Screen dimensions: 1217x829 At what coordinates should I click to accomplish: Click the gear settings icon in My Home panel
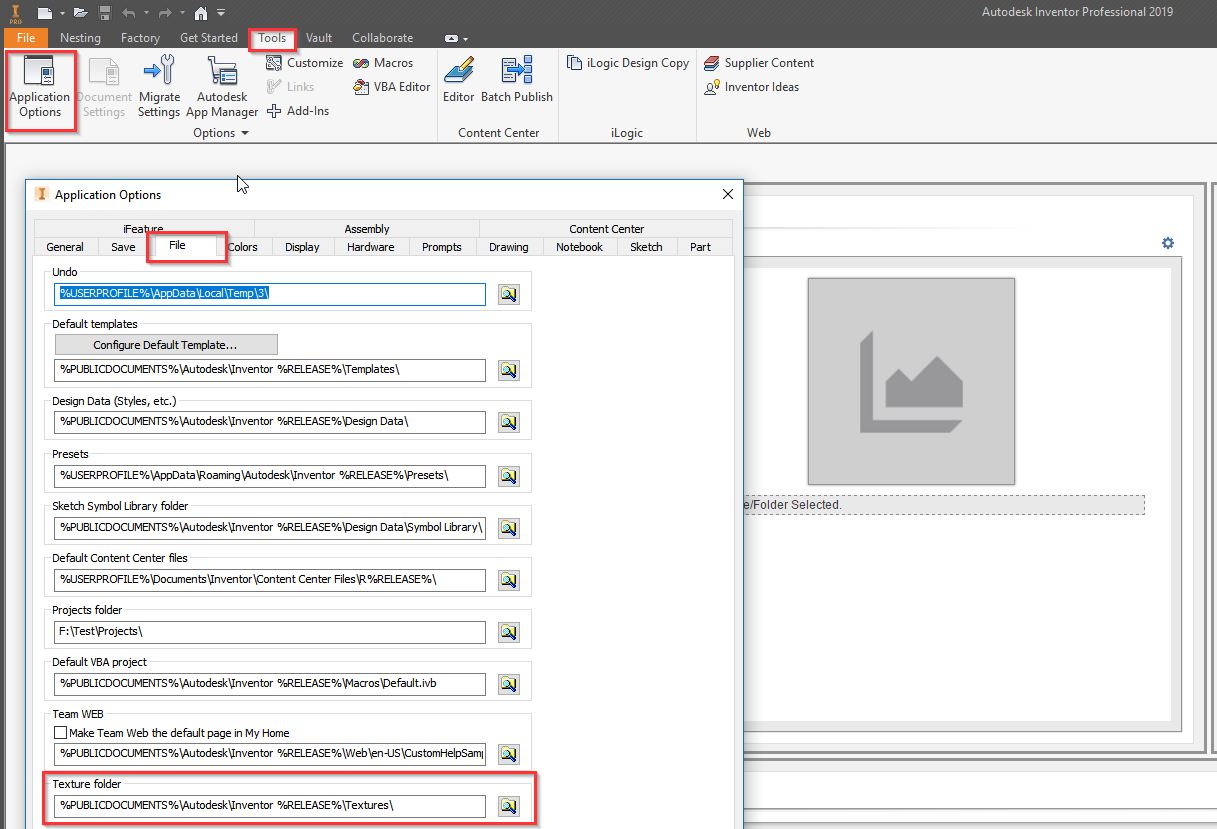(1167, 243)
